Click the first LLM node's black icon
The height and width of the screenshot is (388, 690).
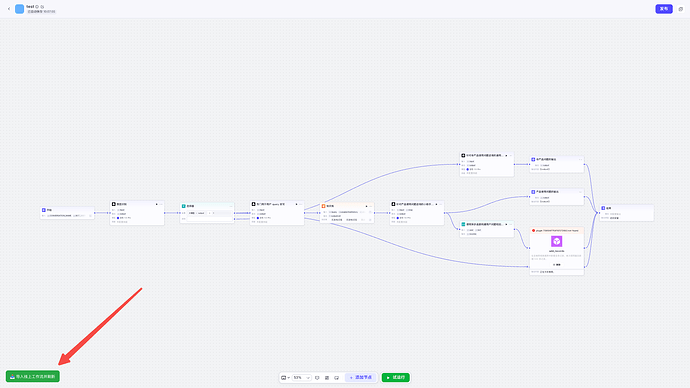tap(114, 204)
